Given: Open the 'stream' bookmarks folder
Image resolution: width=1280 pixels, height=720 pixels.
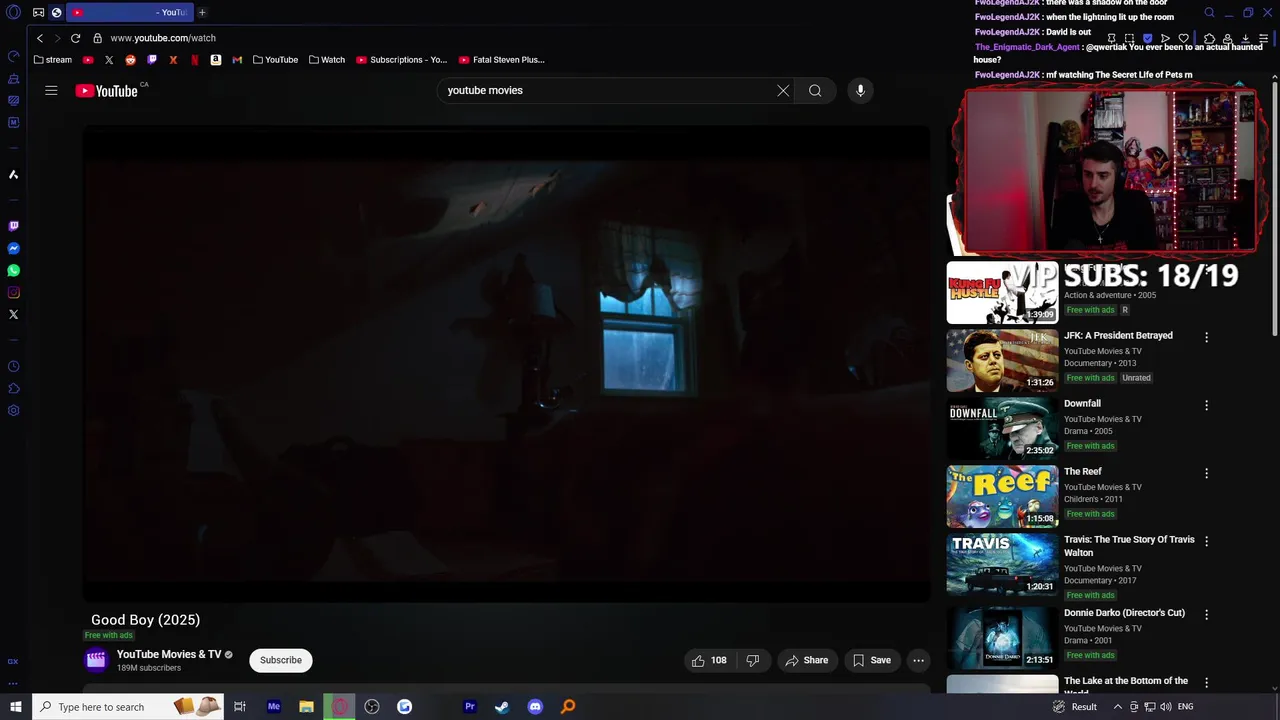Looking at the screenshot, I should [53, 60].
